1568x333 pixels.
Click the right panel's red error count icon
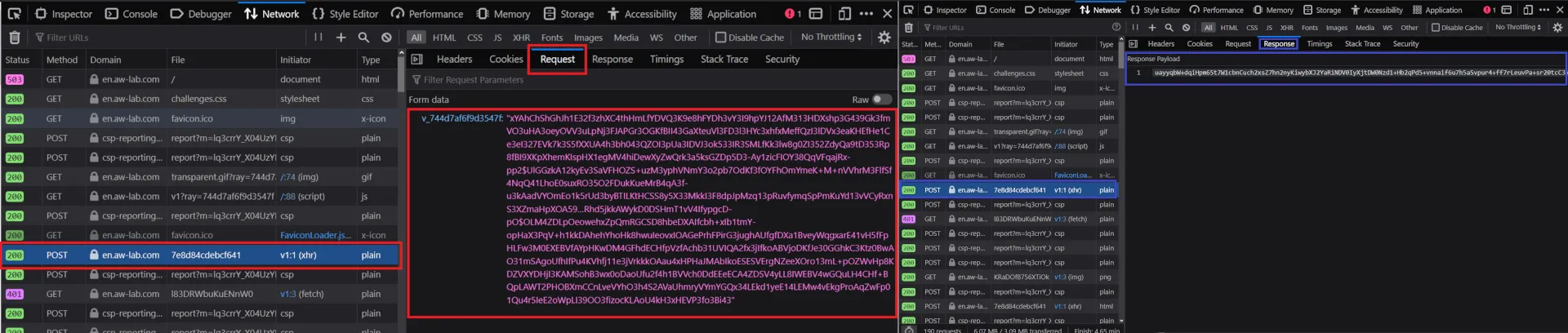click(1490, 10)
